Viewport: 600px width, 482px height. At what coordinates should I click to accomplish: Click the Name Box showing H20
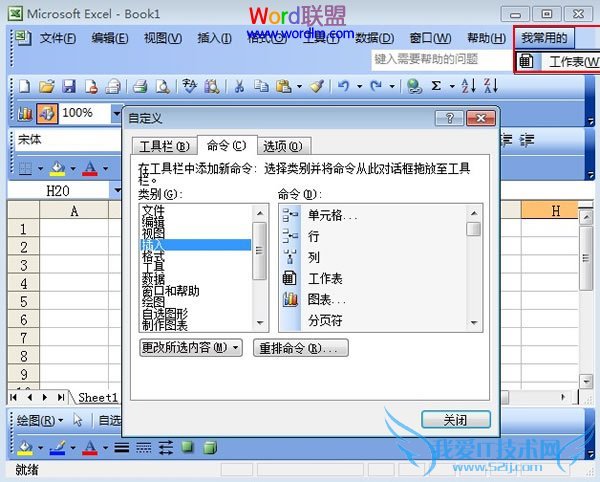click(58, 191)
